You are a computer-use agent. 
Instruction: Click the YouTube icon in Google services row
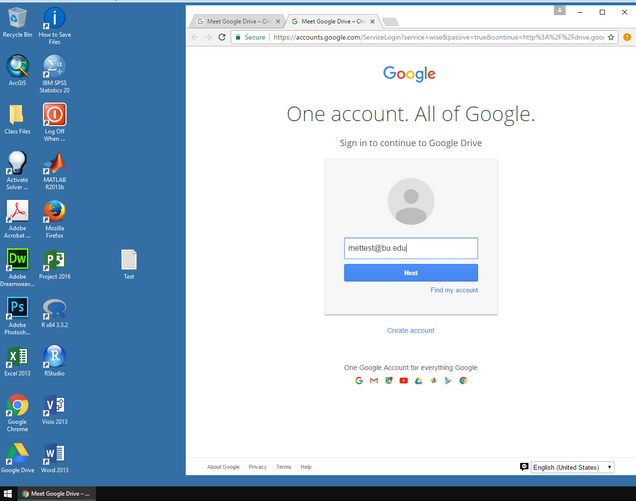[404, 381]
